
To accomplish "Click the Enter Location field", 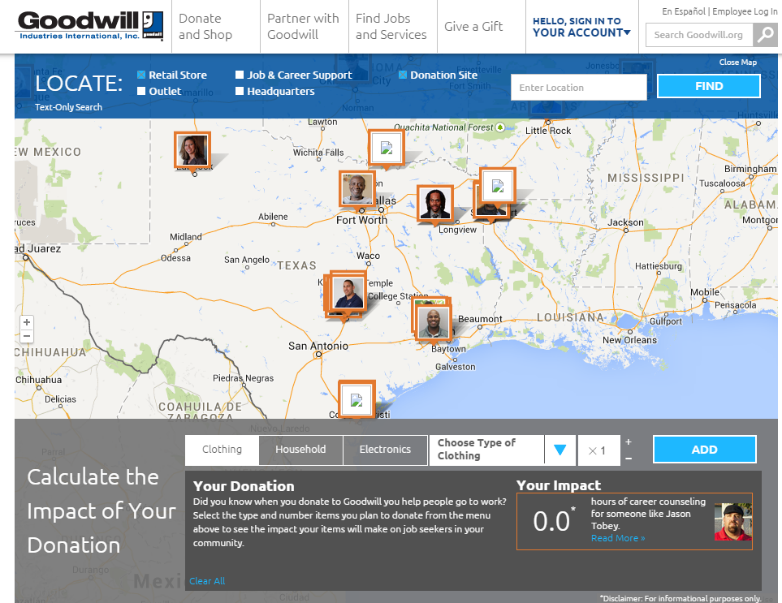I will 579,87.
